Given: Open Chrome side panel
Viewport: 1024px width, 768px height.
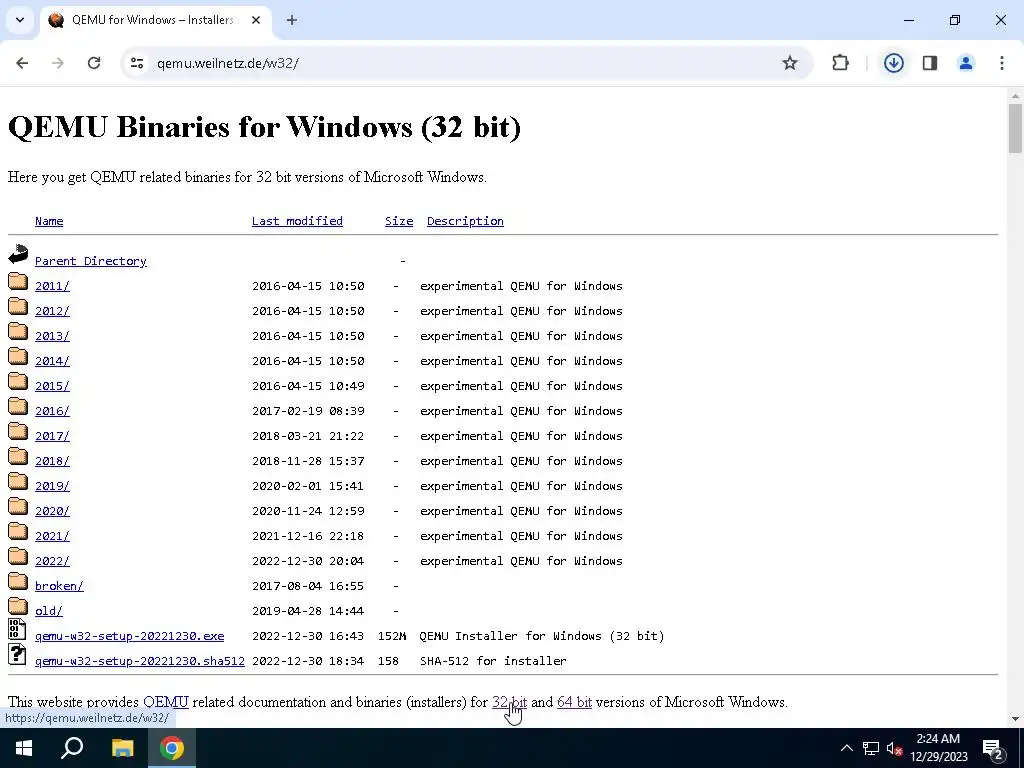Looking at the screenshot, I should pyautogui.click(x=930, y=63).
